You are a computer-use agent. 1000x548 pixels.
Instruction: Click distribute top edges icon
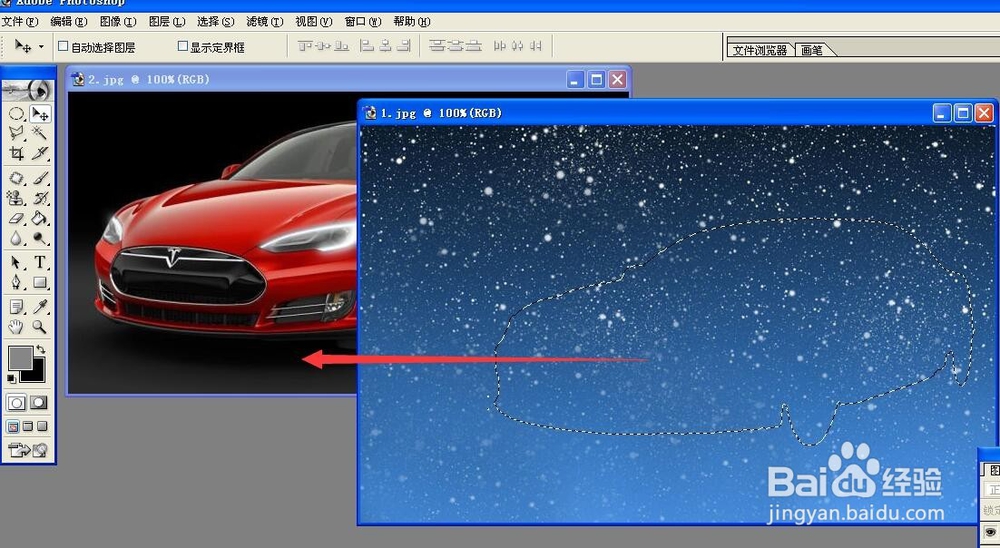click(437, 46)
